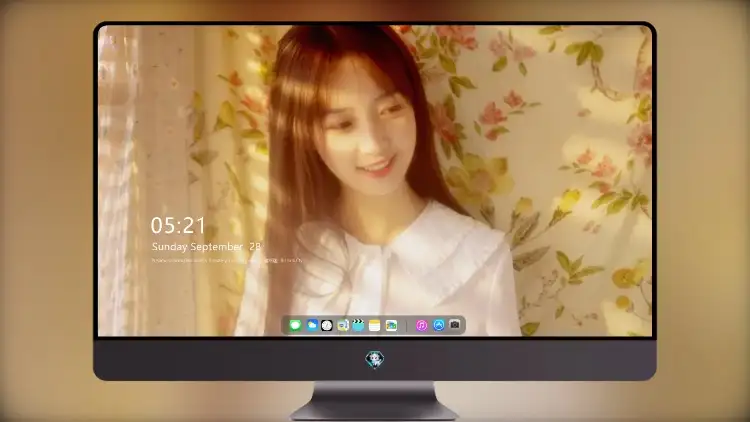The height and width of the screenshot is (422, 750).
Task: Open the Camera app in dock
Action: click(455, 325)
